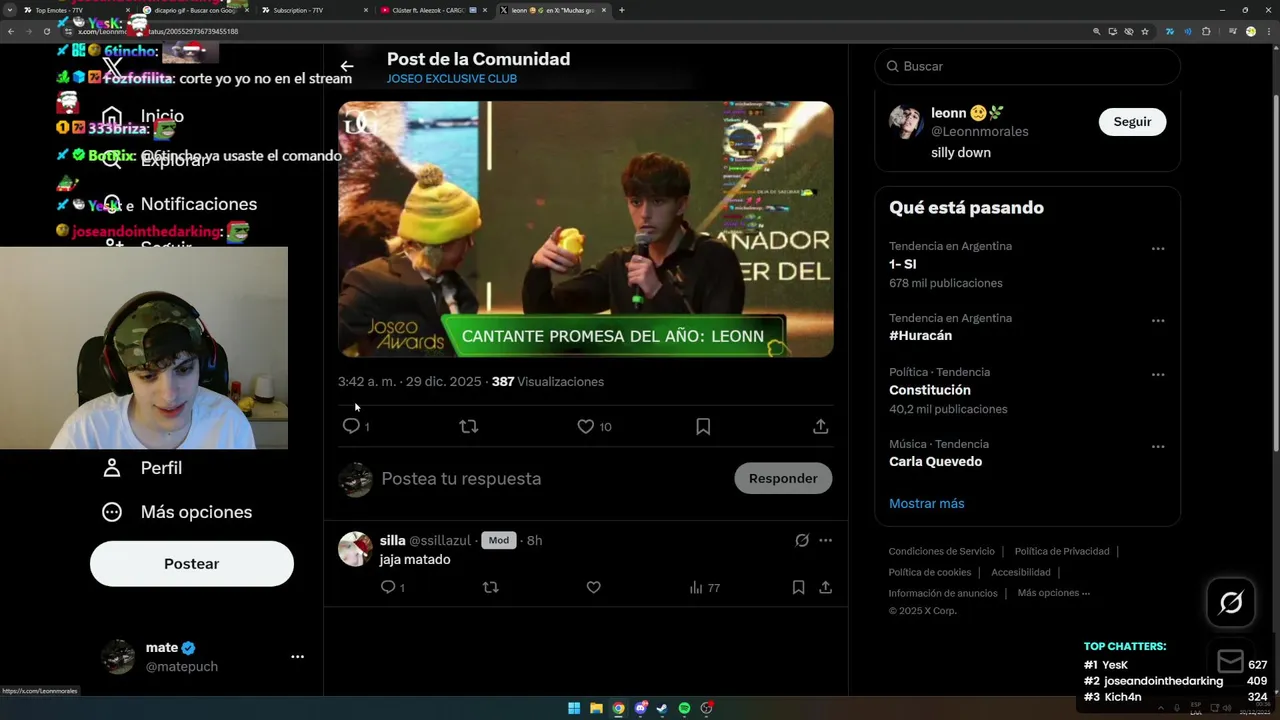Share silla's reply
The height and width of the screenshot is (720, 1280).
[x=825, y=587]
